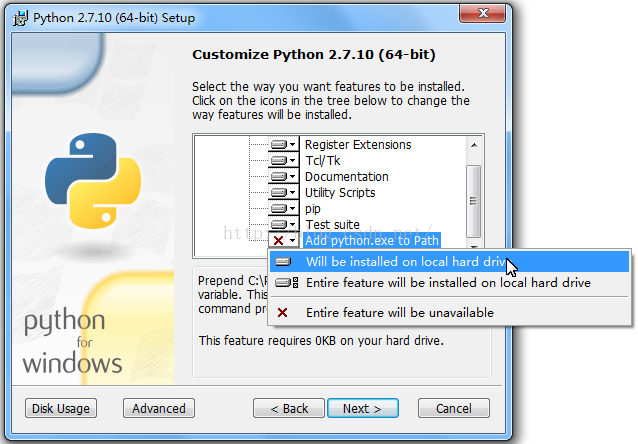Choose Will be installed on local hard drive
This screenshot has width=638, height=444.
(449, 262)
